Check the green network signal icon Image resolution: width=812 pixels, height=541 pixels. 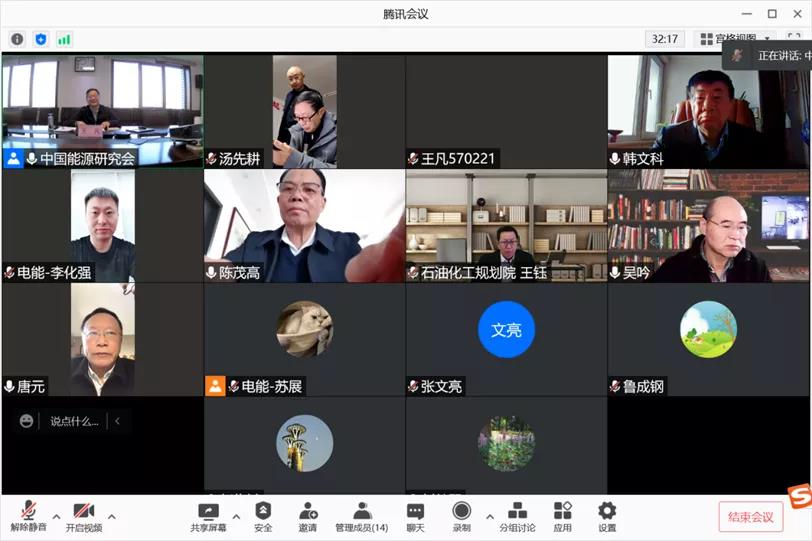pyautogui.click(x=64, y=39)
